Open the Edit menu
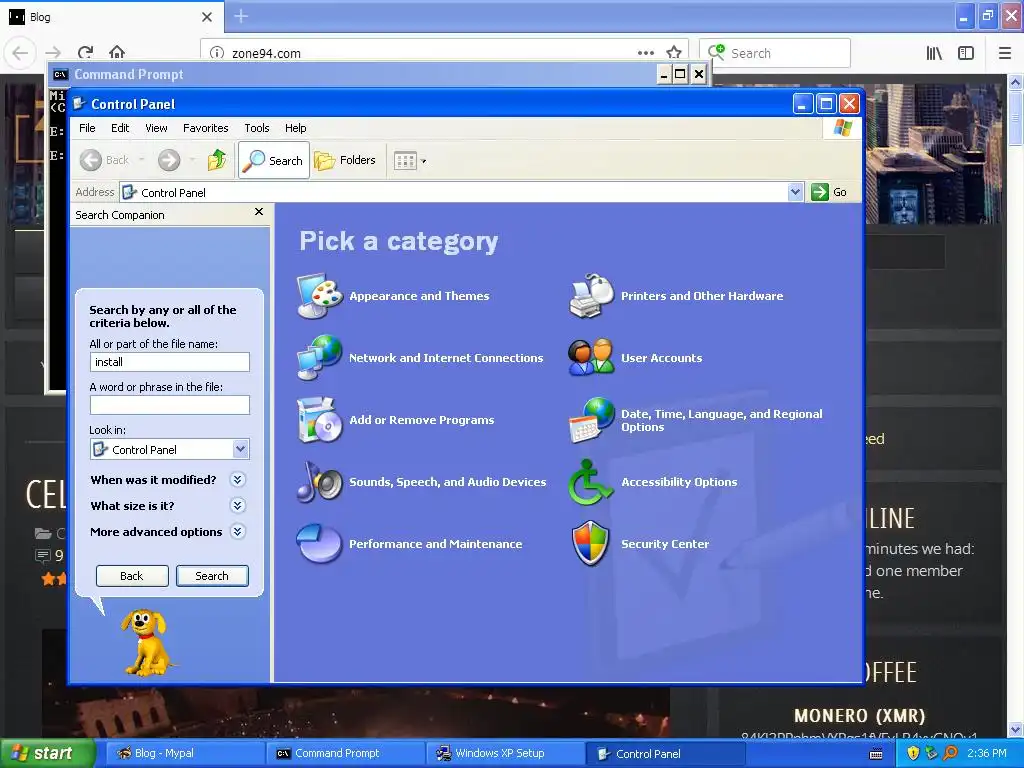 click(120, 128)
